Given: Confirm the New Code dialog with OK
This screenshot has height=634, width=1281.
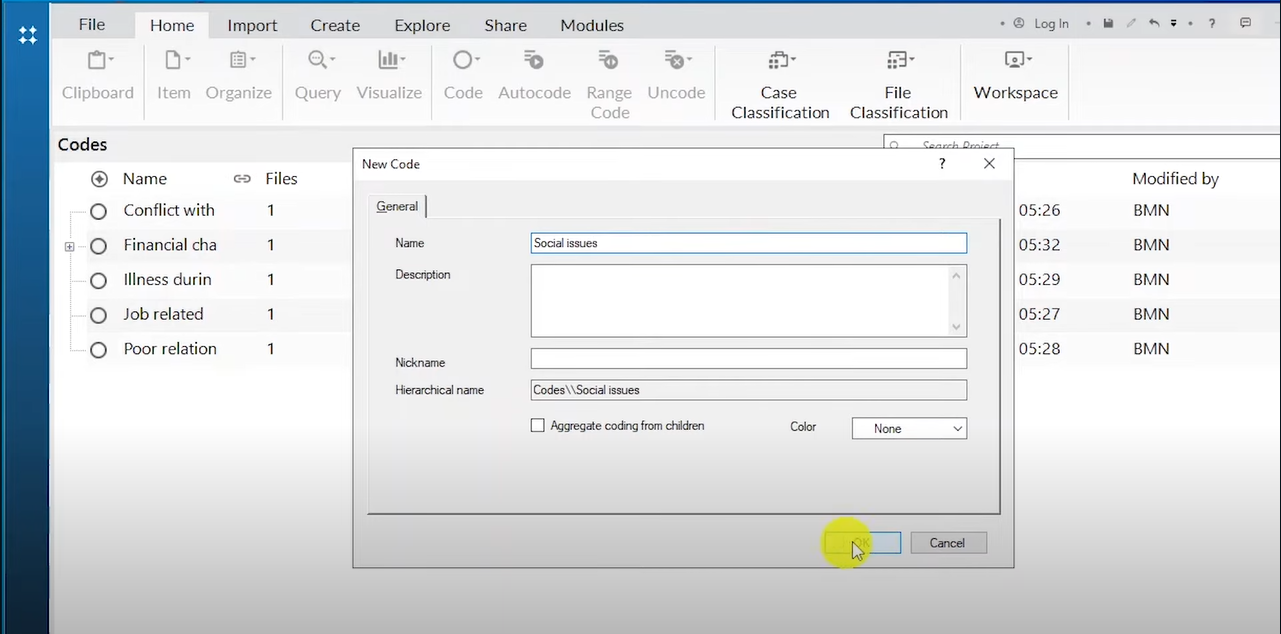Looking at the screenshot, I should [x=862, y=543].
